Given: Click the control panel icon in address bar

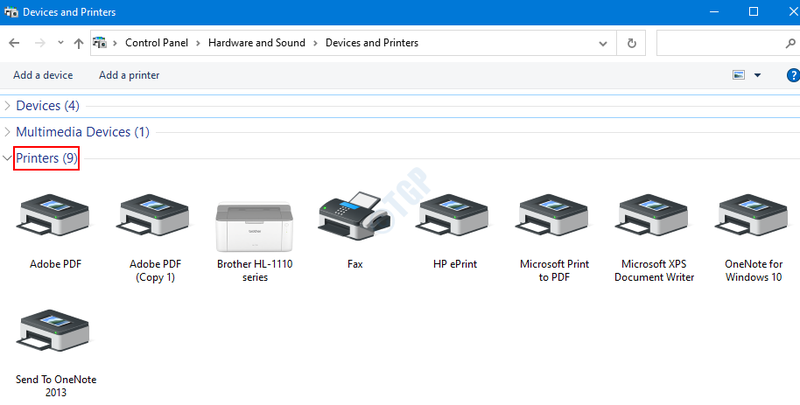Looking at the screenshot, I should [101, 43].
